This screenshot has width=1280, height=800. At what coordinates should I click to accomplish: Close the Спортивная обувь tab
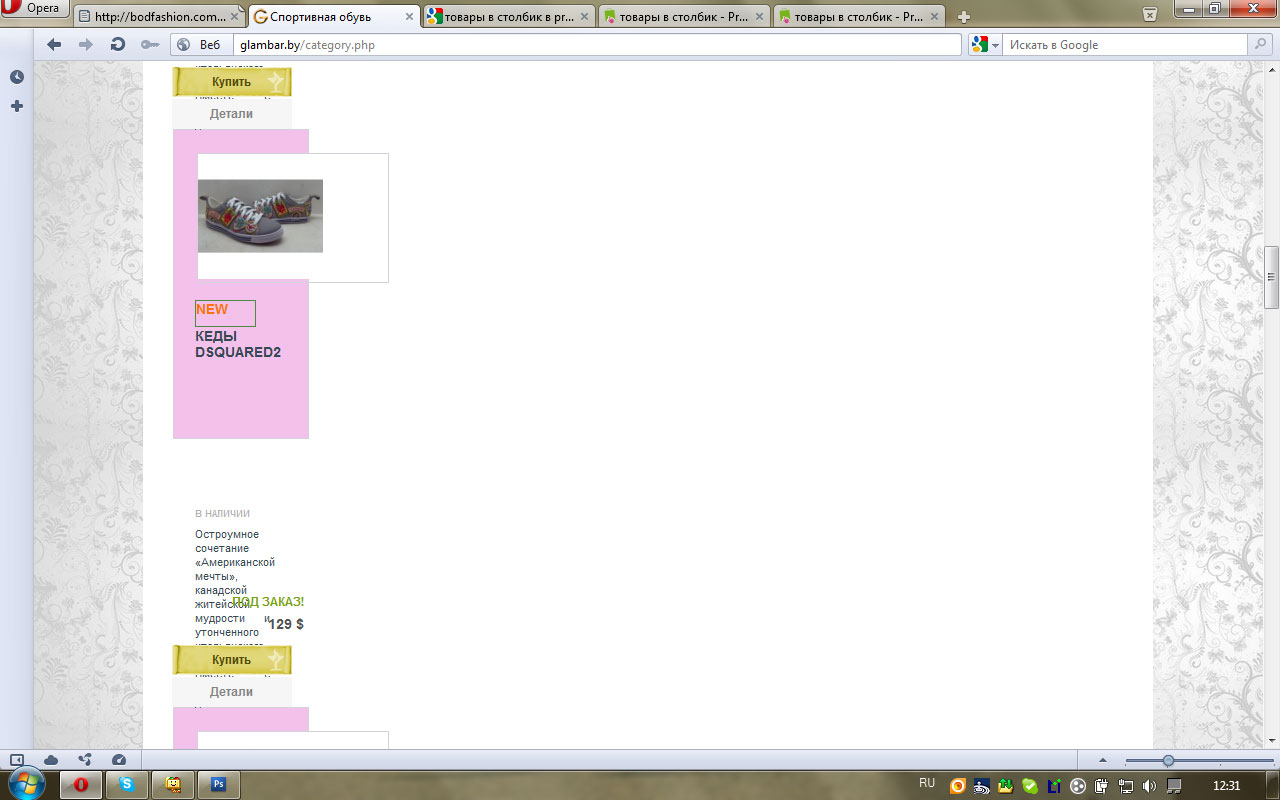[409, 17]
